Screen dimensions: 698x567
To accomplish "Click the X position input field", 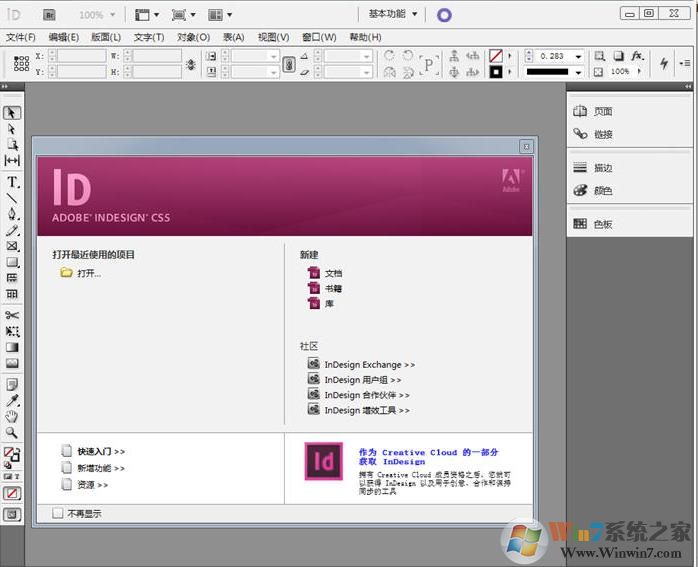I will coord(80,56).
